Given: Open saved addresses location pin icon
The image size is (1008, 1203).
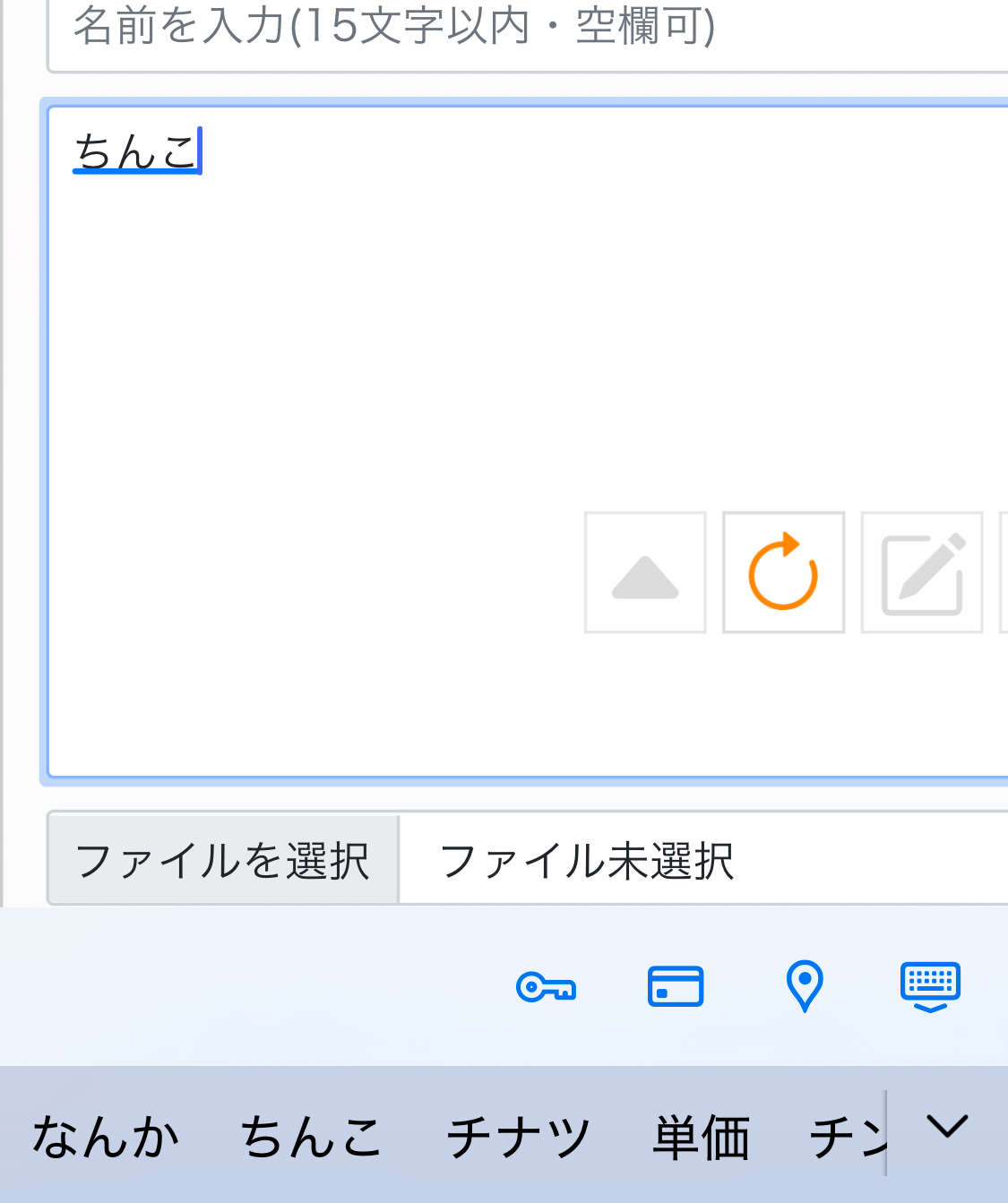Looking at the screenshot, I should (805, 986).
